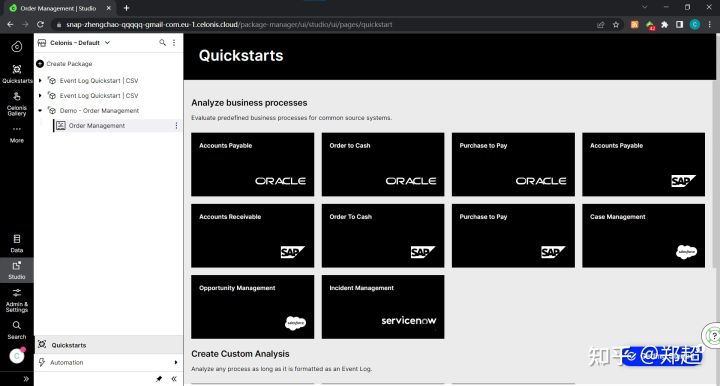Open the Chrome profile avatar
This screenshot has width=720, height=386.
tap(695, 25)
